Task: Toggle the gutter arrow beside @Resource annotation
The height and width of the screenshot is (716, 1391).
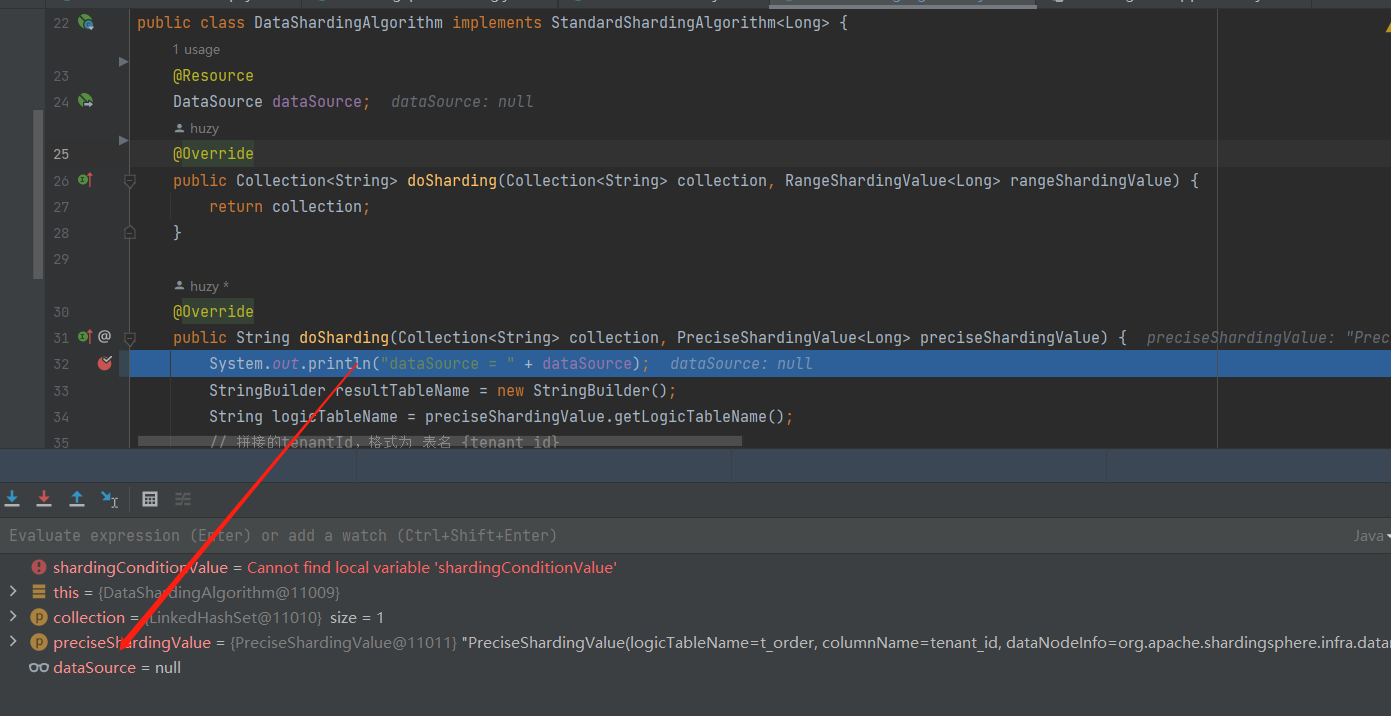Action: (x=123, y=61)
